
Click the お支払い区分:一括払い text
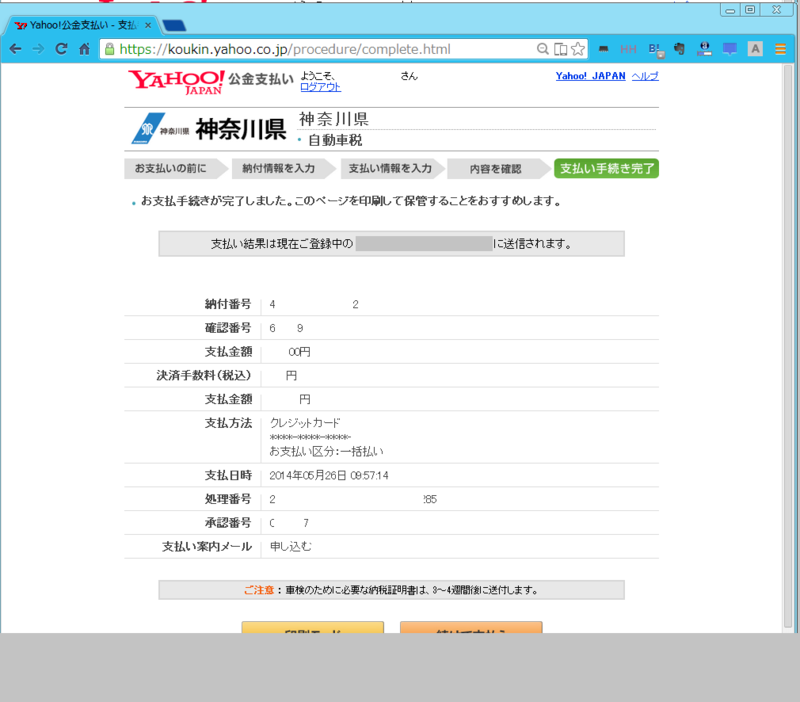(x=327, y=452)
